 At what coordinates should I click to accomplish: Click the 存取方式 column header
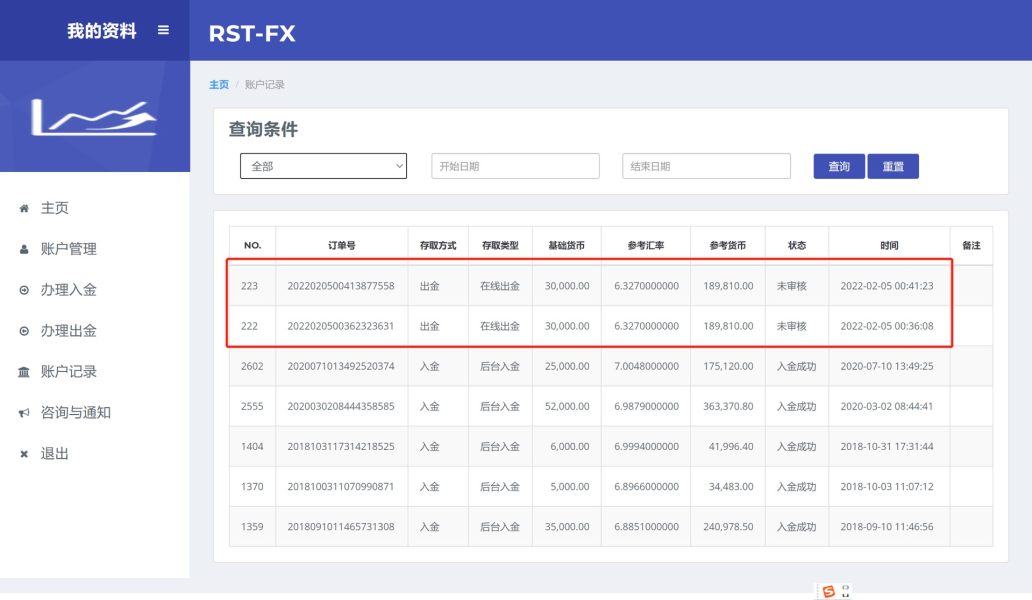438,245
